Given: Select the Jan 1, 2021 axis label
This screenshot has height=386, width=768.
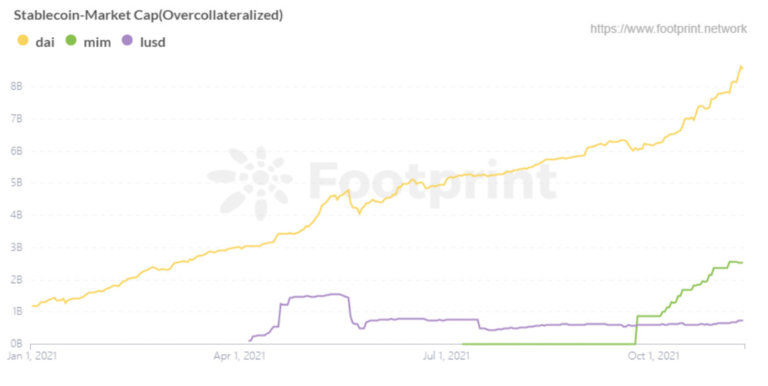Looking at the screenshot, I should point(32,356).
